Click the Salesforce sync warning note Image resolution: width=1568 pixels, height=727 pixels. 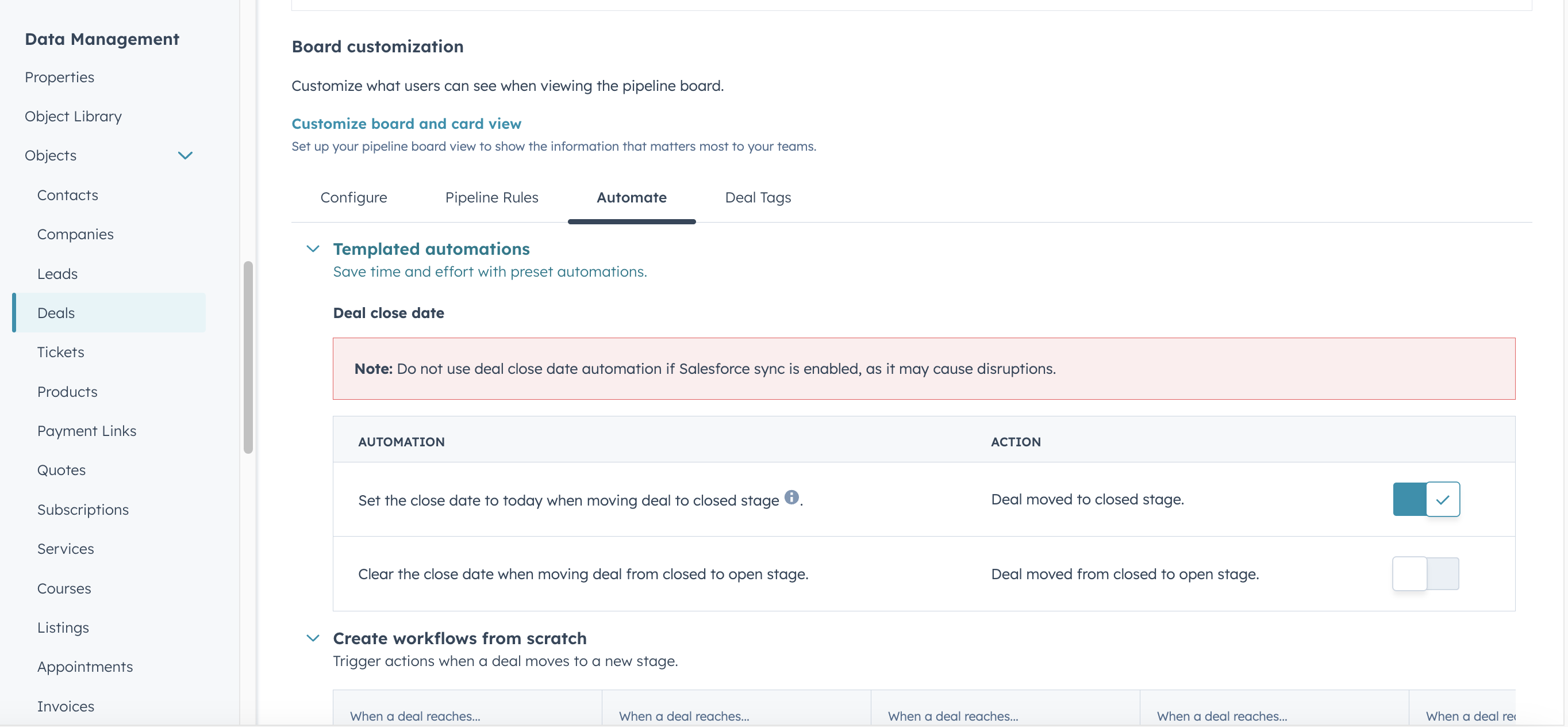tap(924, 368)
